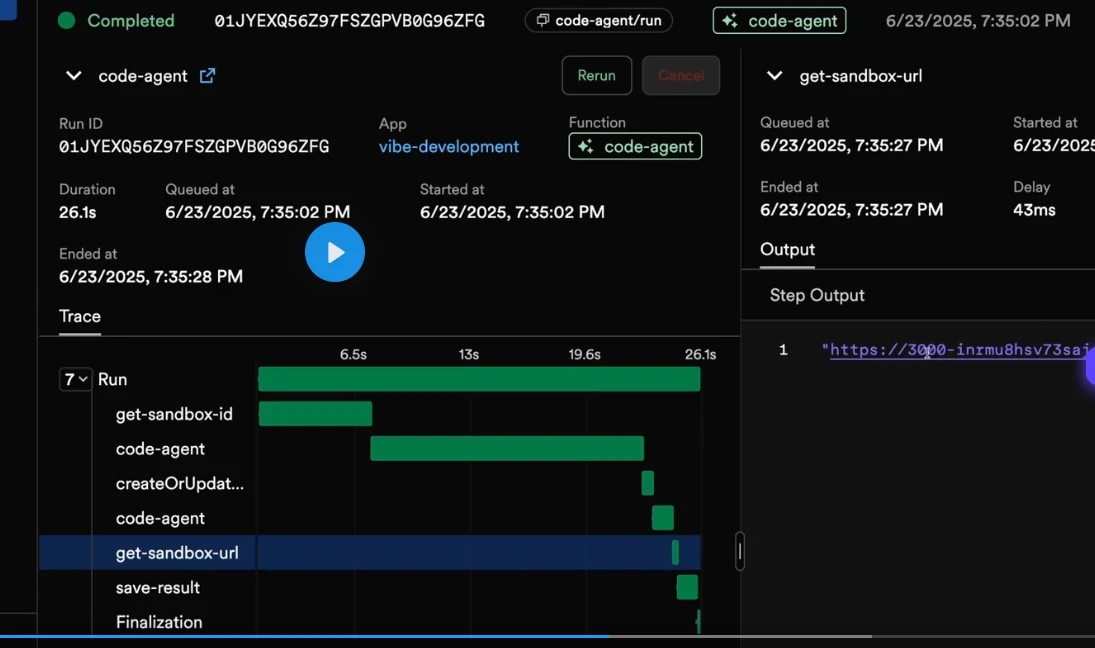
Task: Select the get-sandbox-id trace step
Action: (174, 414)
